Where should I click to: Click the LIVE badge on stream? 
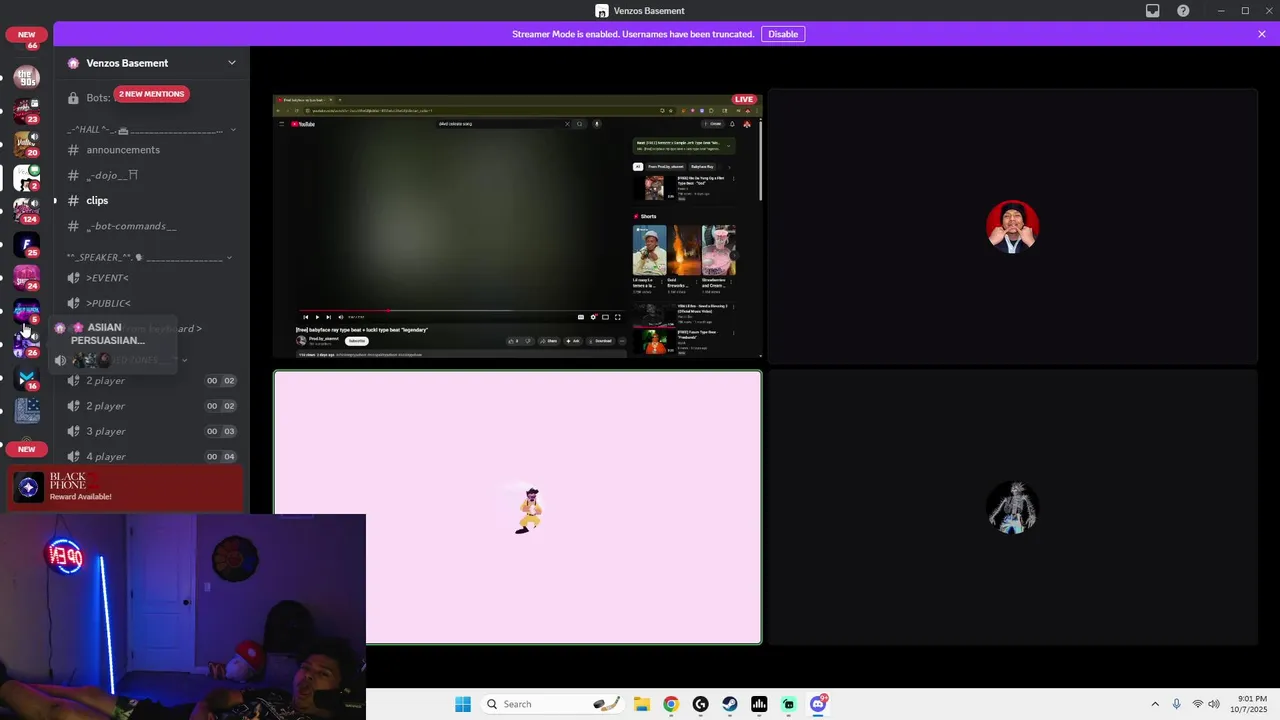(x=744, y=100)
